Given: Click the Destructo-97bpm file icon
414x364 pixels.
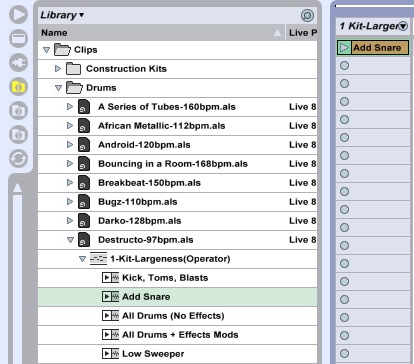Looking at the screenshot, I should (x=84, y=240).
